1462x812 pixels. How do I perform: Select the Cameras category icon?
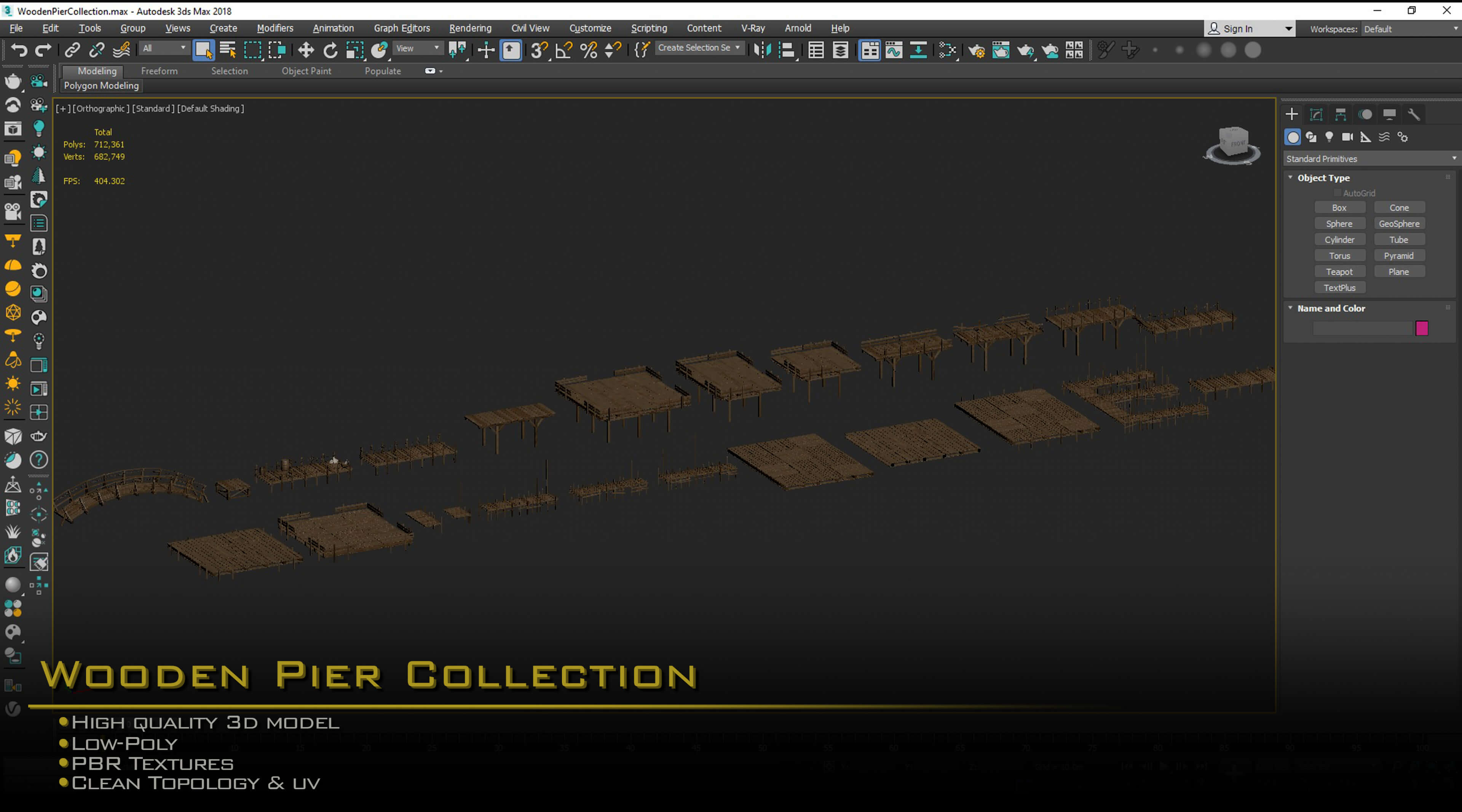1347,137
